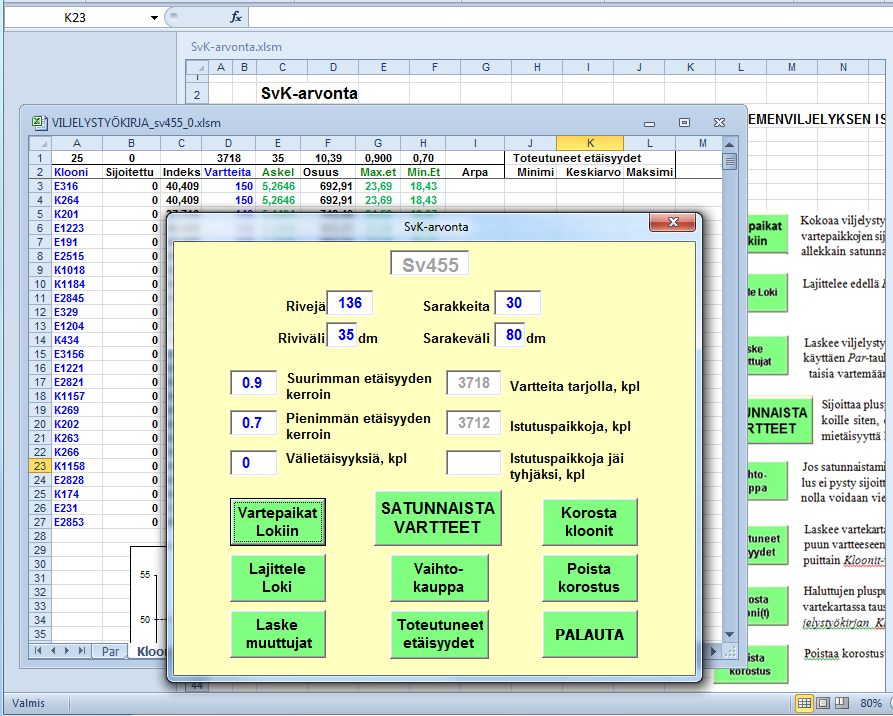Click Laske muuttujat button
The image size is (893, 716).
pyautogui.click(x=277, y=634)
